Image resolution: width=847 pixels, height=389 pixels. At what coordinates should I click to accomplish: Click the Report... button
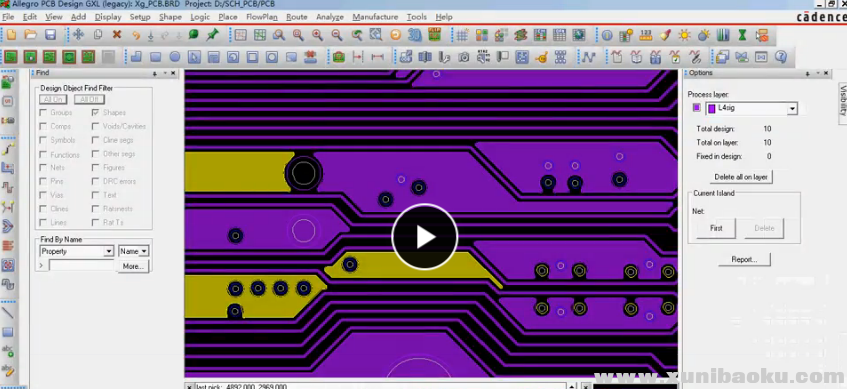[744, 259]
